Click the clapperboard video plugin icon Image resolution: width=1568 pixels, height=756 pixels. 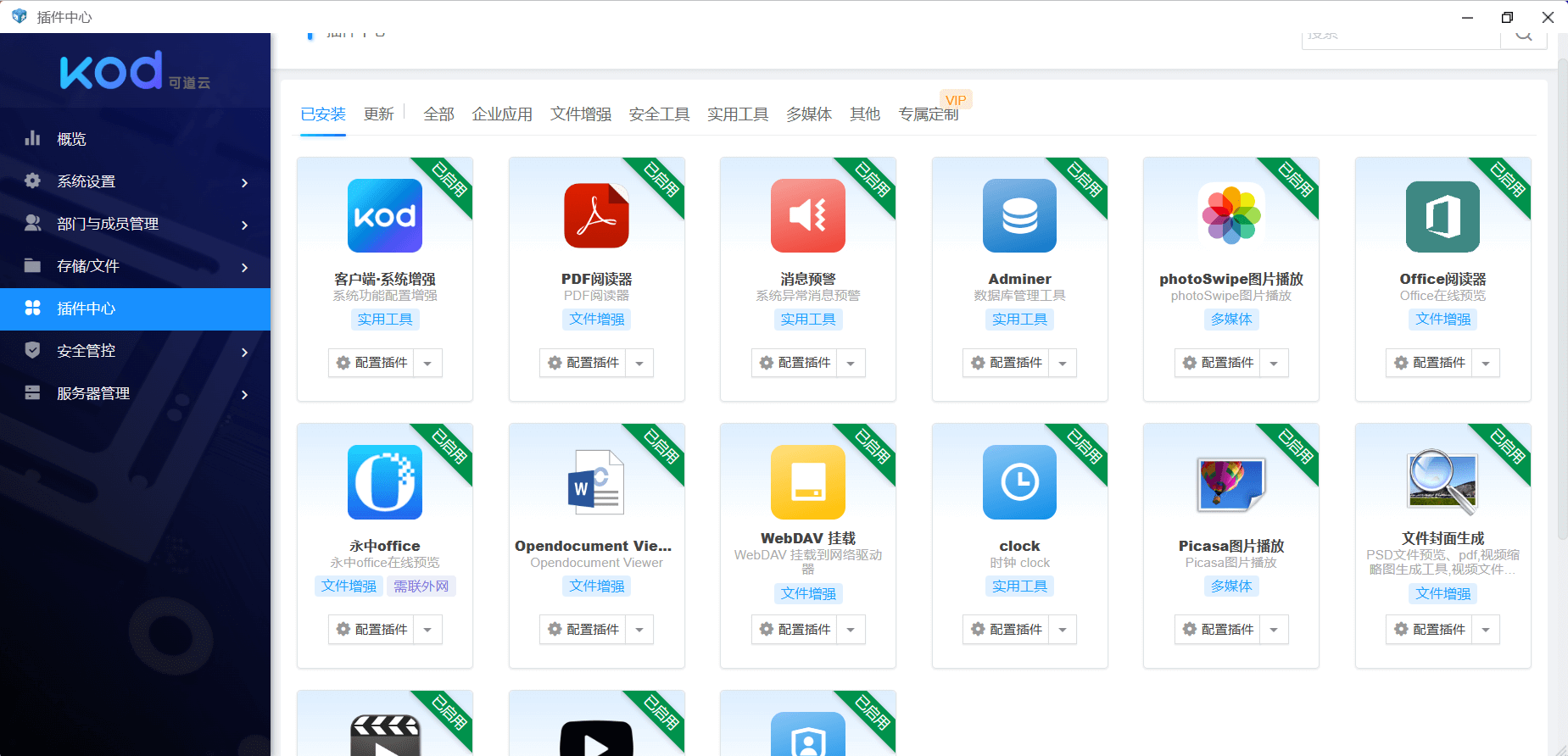385,734
